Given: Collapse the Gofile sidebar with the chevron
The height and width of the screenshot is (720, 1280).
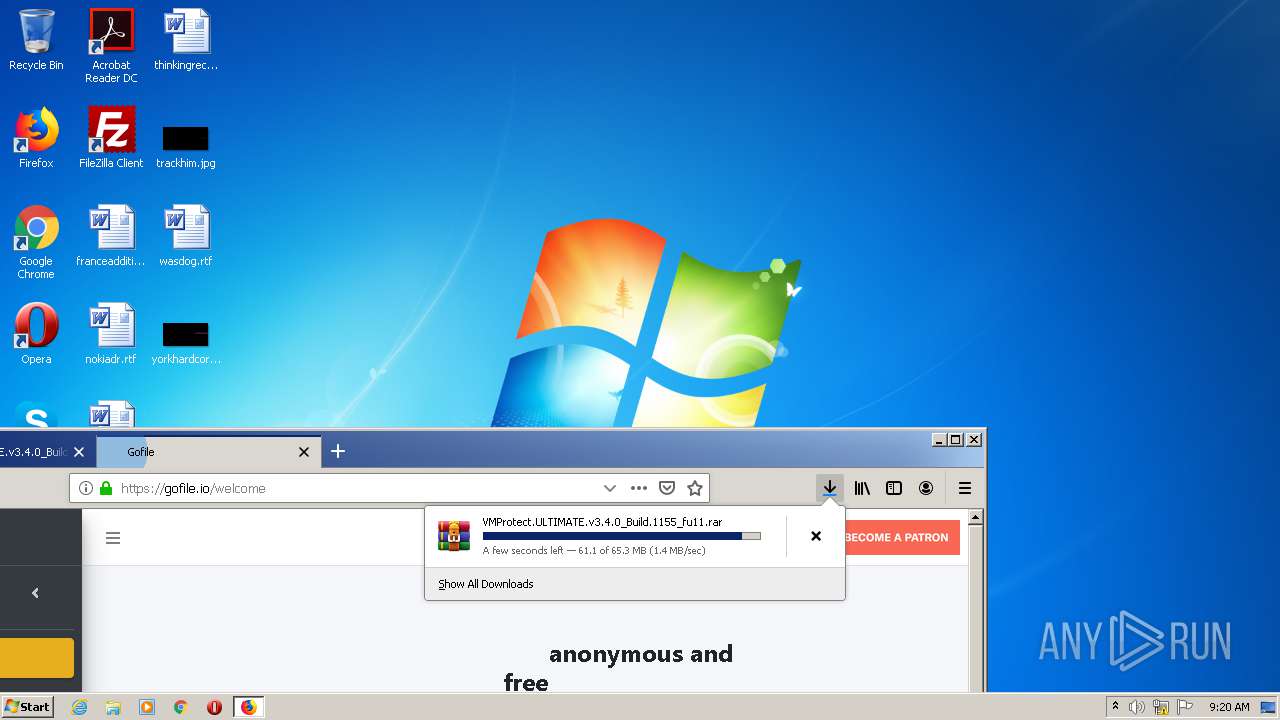Looking at the screenshot, I should pyautogui.click(x=35, y=593).
